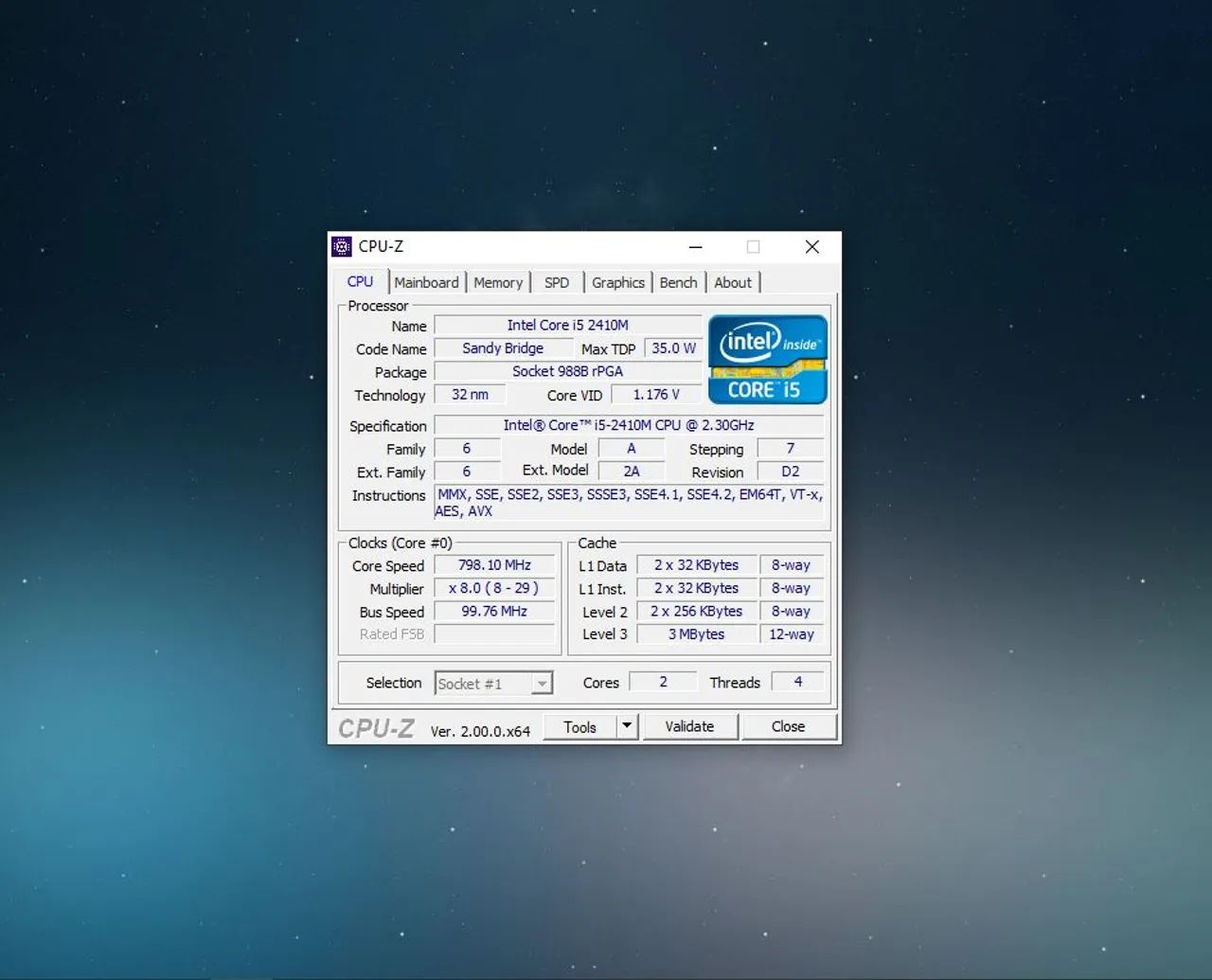1212x980 pixels.
Task: Click the Bus Speed value 99.76 MHz
Action: coord(494,612)
